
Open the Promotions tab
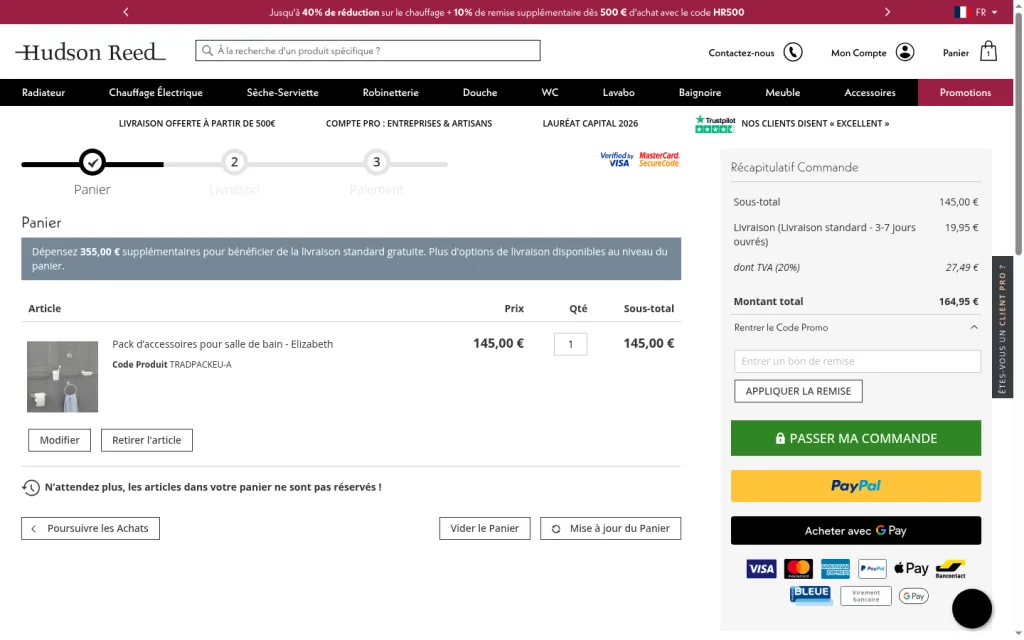click(x=965, y=93)
